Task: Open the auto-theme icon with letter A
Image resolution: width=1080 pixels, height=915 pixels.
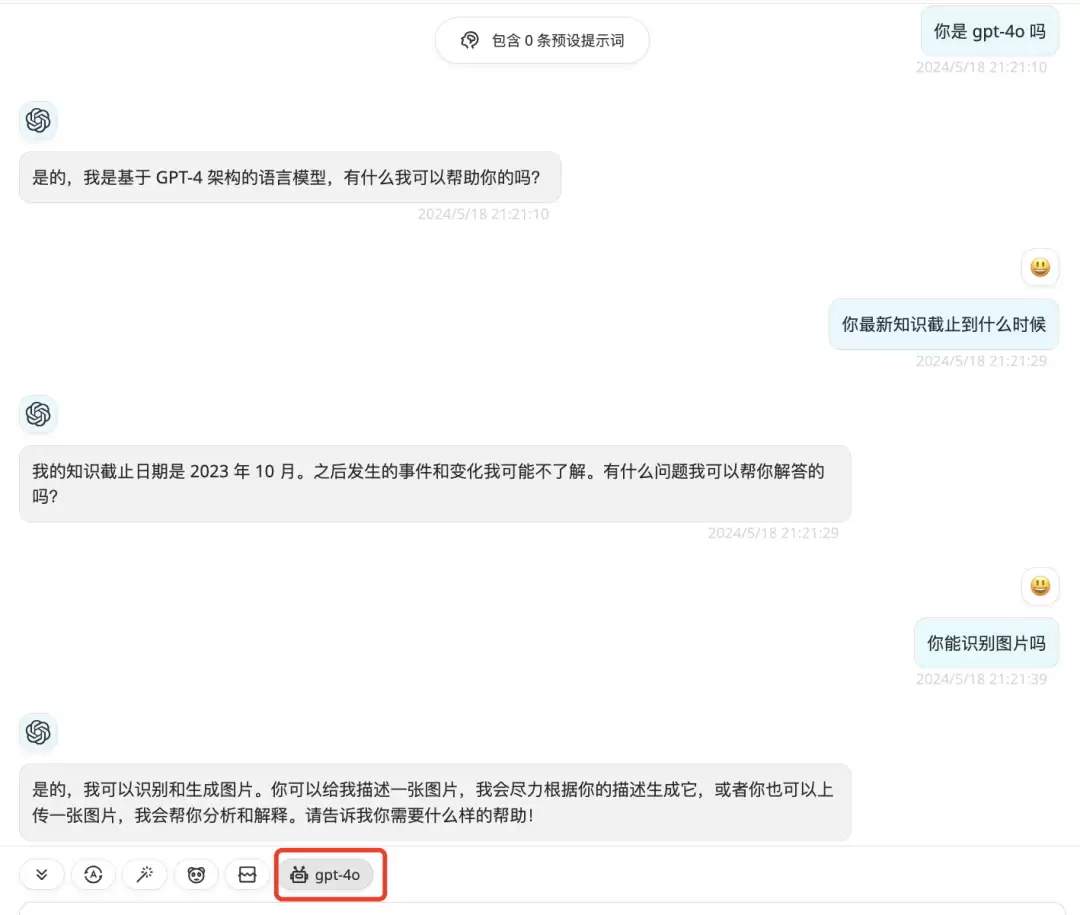Action: pos(94,875)
